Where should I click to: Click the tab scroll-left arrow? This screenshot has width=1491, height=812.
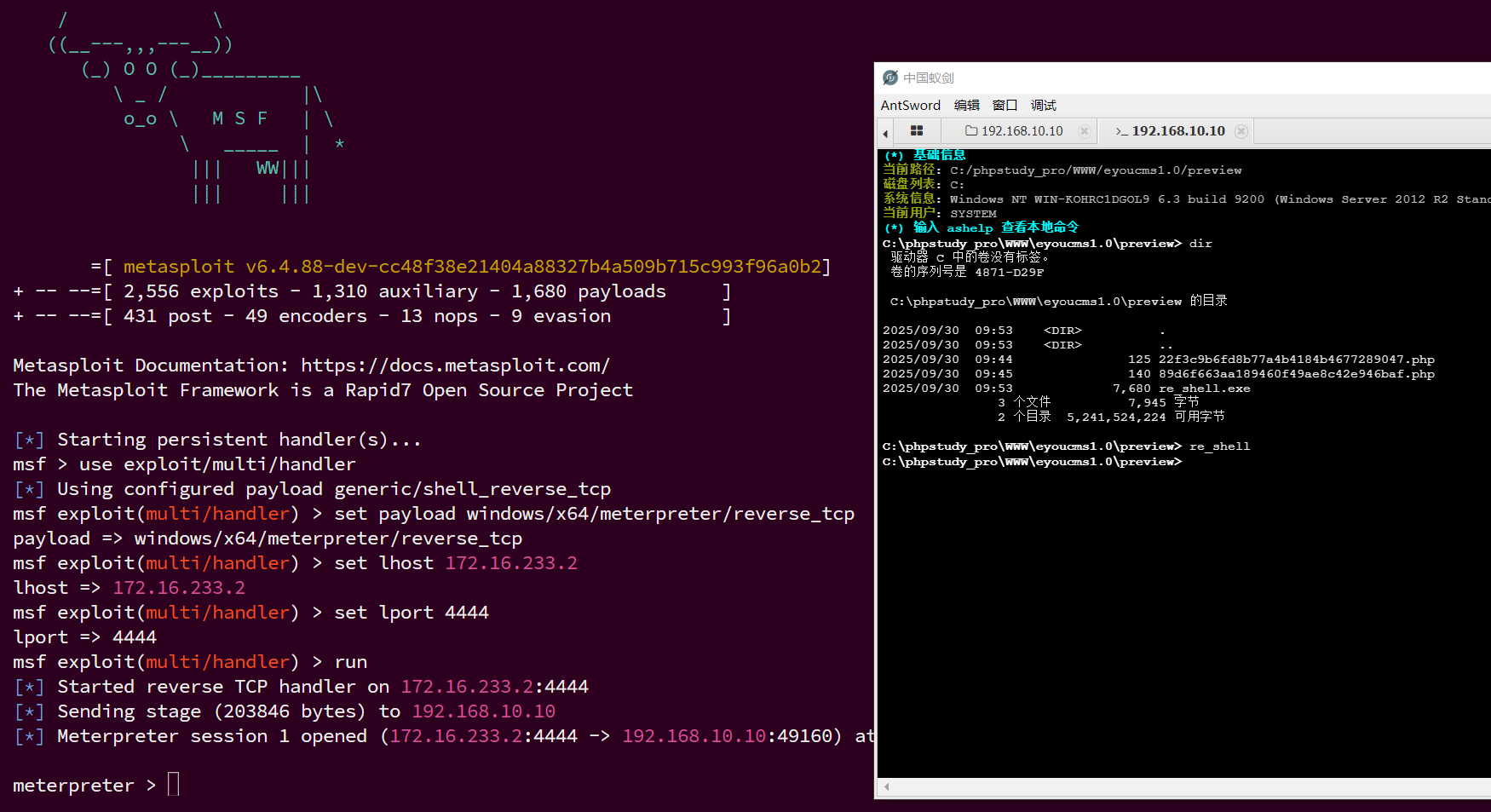(x=885, y=133)
